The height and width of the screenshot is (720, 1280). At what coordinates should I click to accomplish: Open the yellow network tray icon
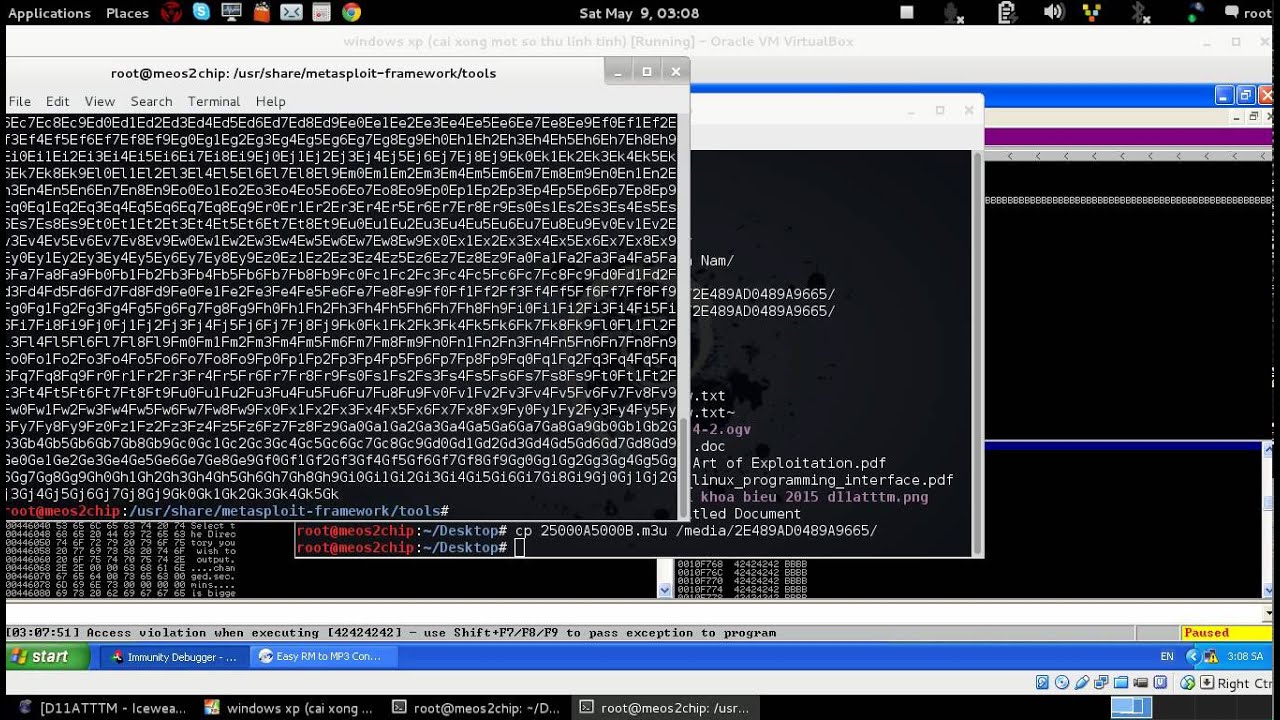1092,13
